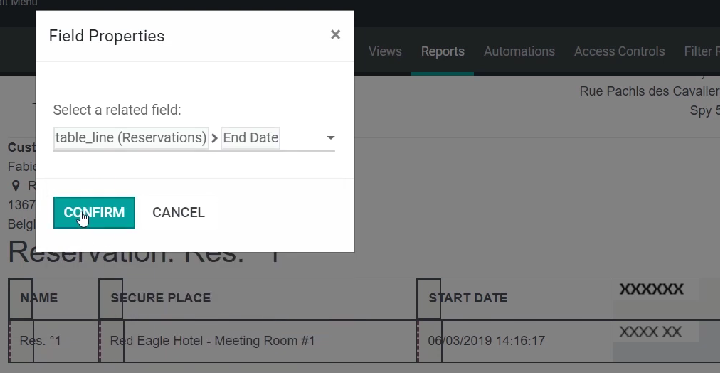
Task: Click the chevron between field chips
Action: [x=215, y=138]
